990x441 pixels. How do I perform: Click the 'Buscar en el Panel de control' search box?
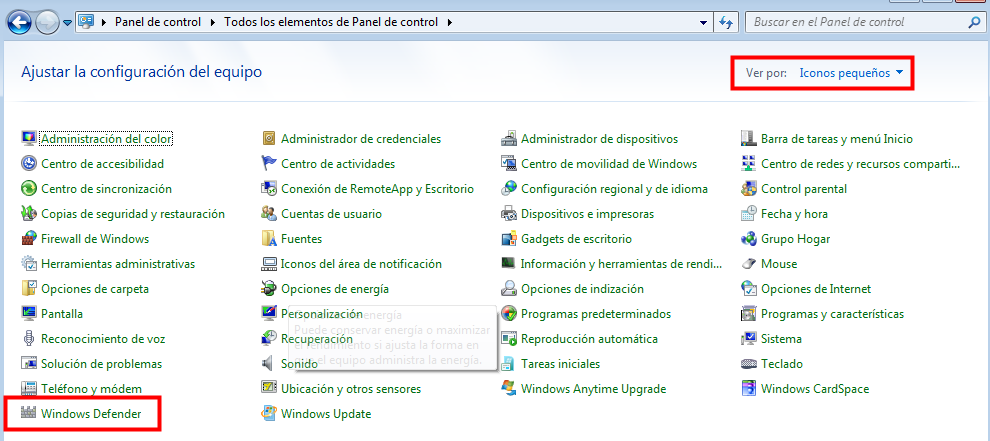(855, 21)
